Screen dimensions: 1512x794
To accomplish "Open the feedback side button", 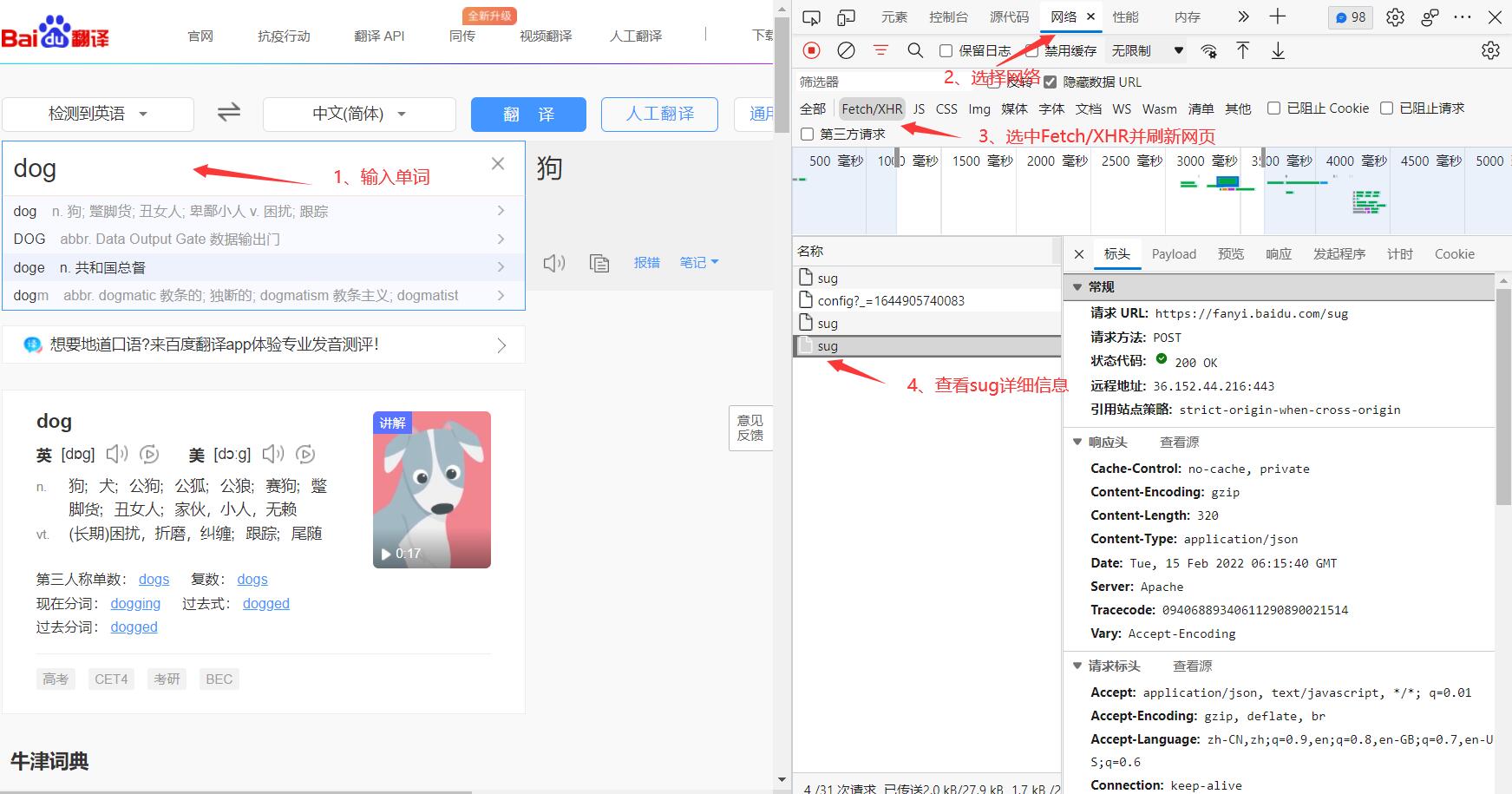I will click(x=750, y=428).
